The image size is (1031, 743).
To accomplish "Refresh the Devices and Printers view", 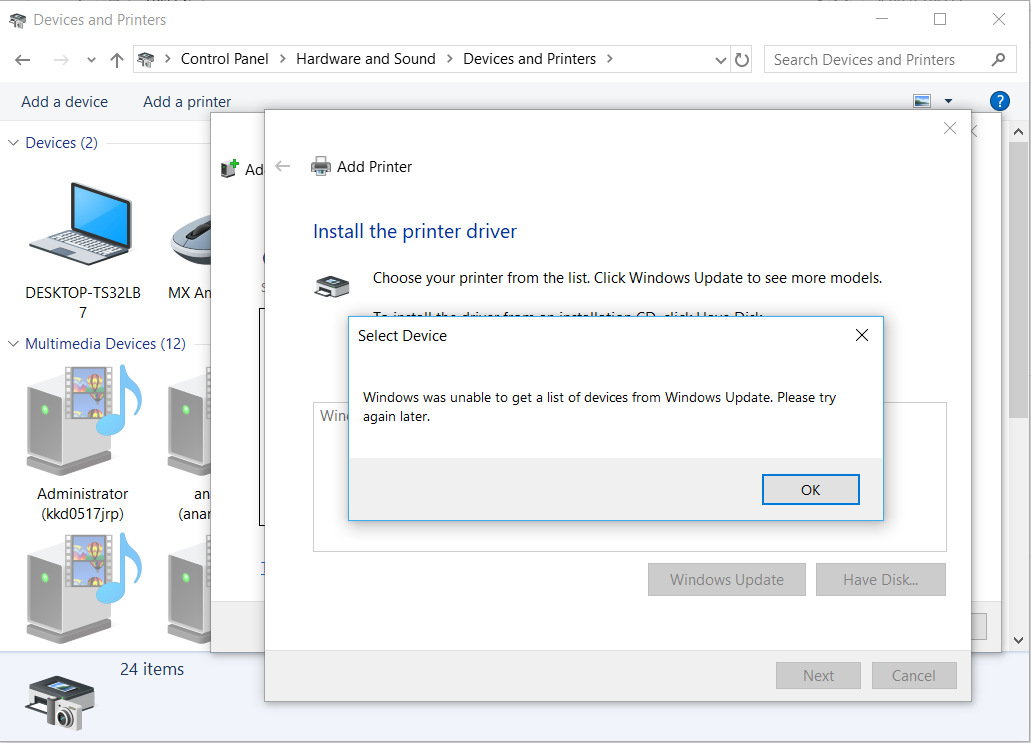I will [742, 60].
